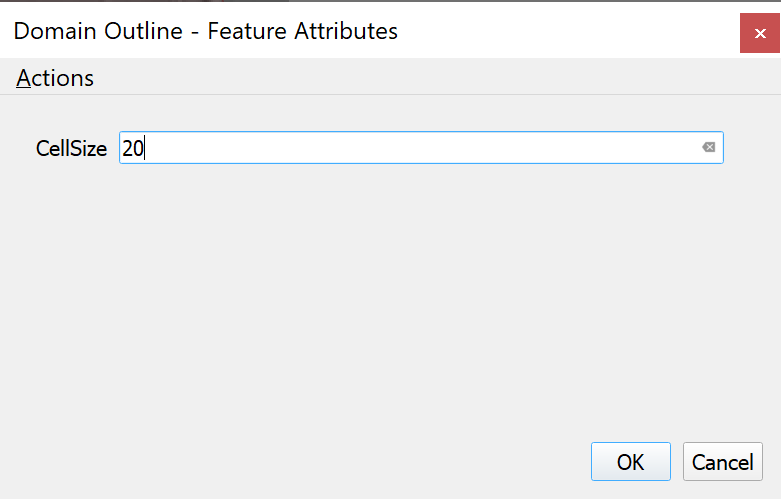
Task: Hit the small X icon inside the text field
Action: pos(708,148)
